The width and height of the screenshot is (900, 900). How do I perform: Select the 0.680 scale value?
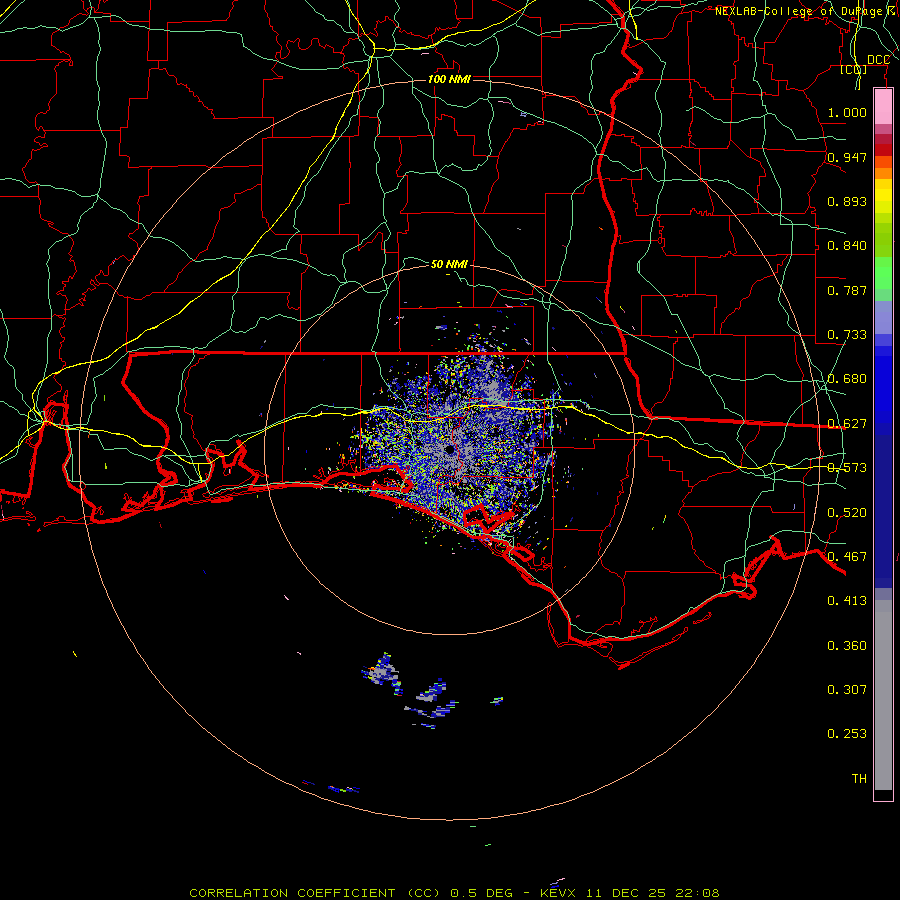847,379
